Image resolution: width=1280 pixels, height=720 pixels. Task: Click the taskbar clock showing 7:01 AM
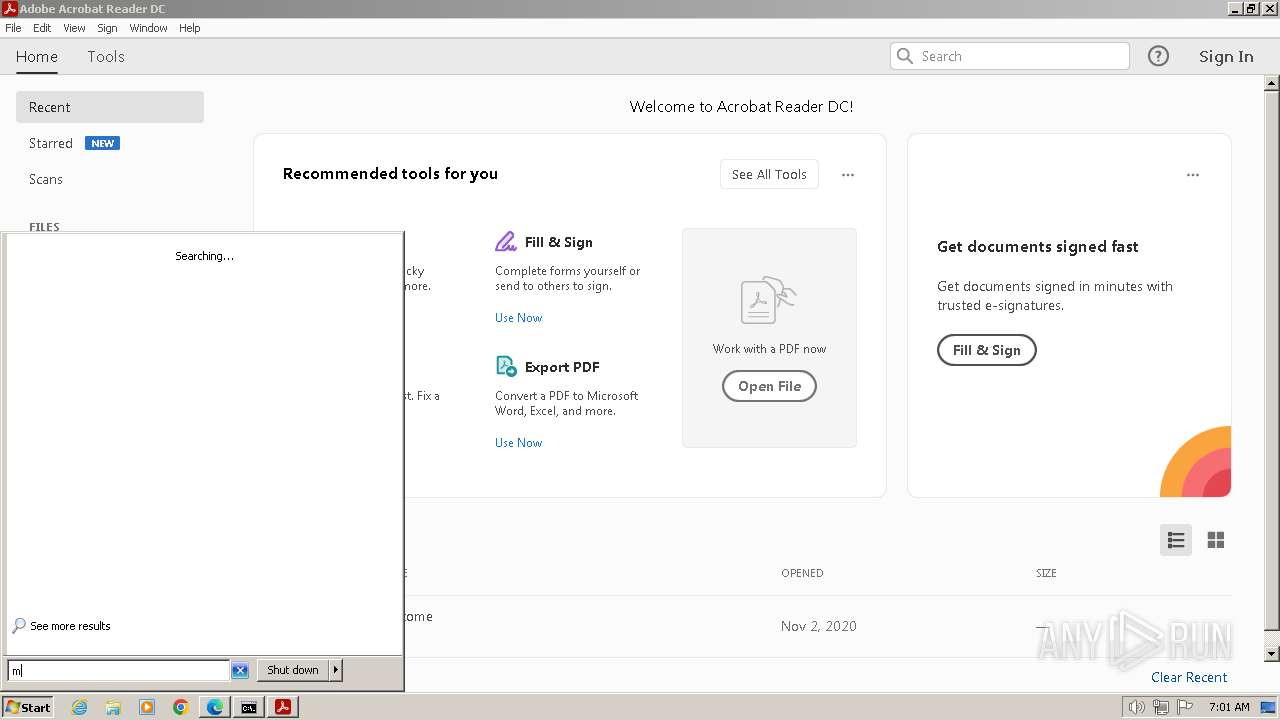[x=1229, y=707]
